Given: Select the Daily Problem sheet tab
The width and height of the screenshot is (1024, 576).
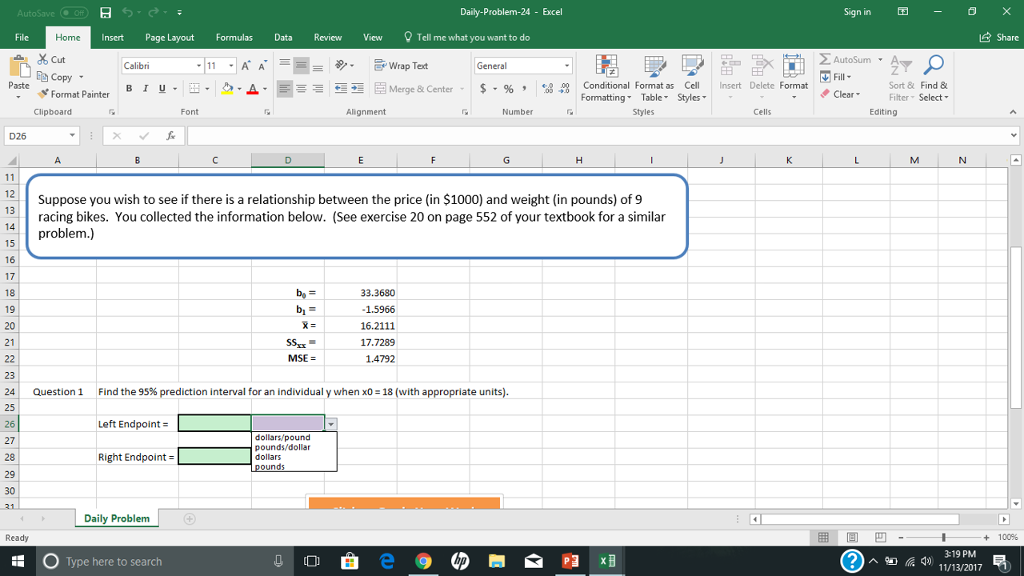Looking at the screenshot, I should click(x=119, y=518).
